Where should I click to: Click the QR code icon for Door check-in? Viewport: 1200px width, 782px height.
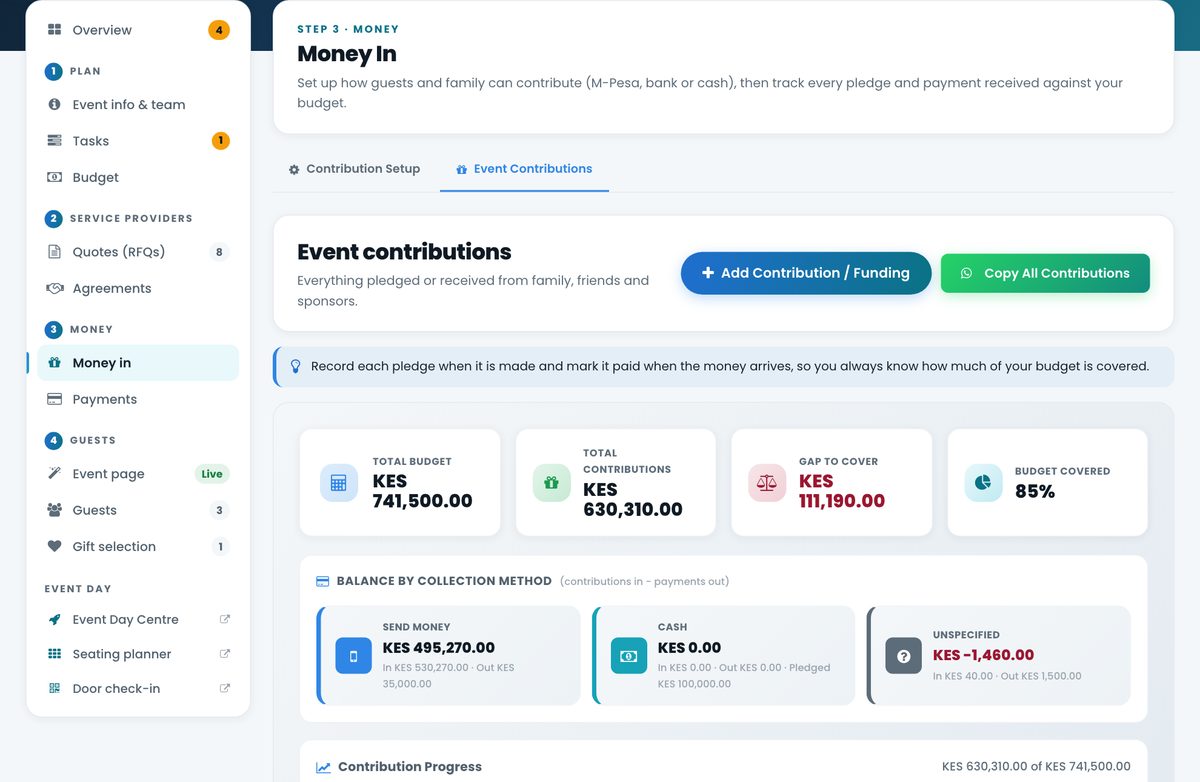click(54, 688)
